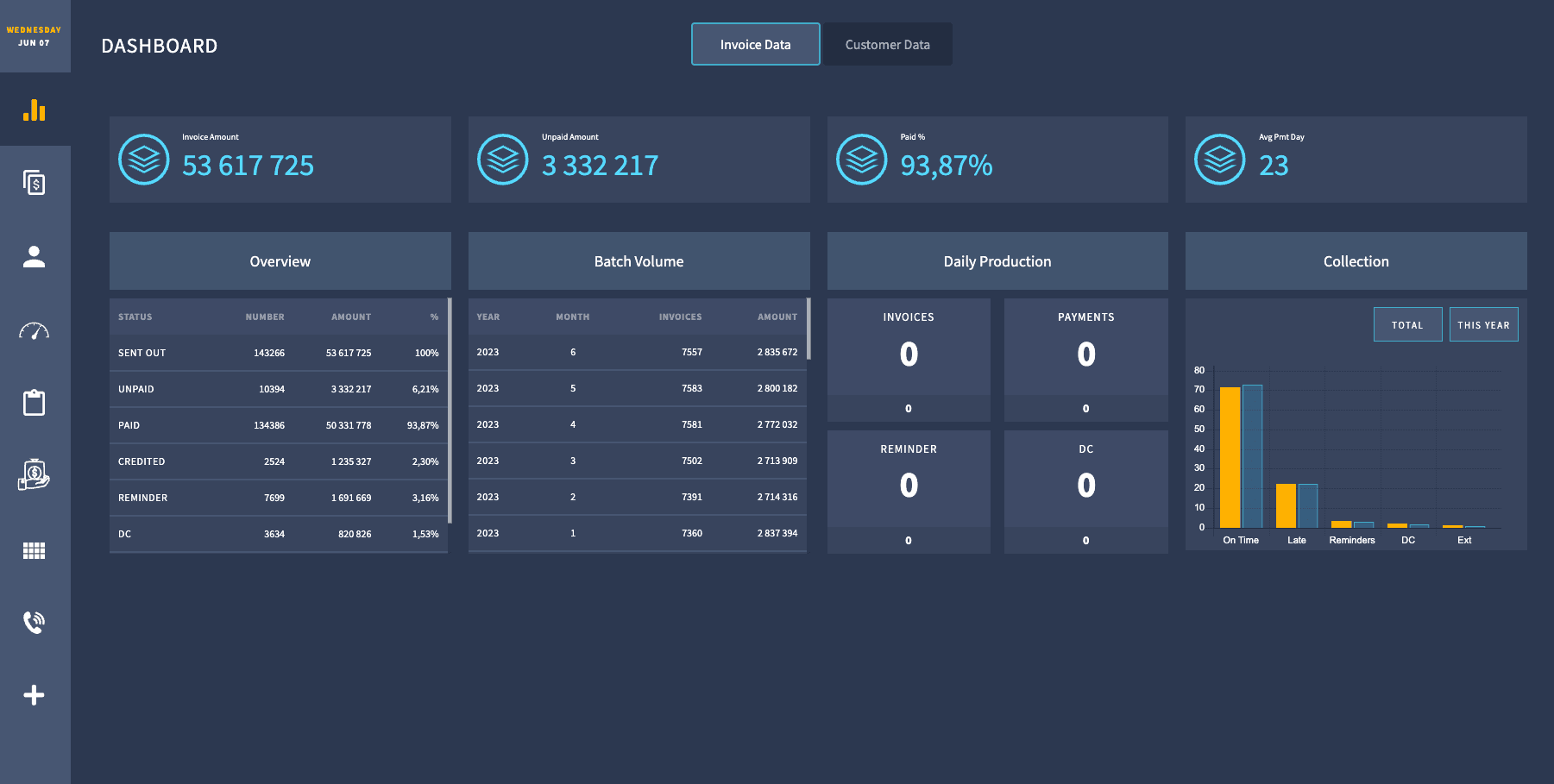Click the layered icon on the Paid % card
1554x784 pixels.
click(860, 160)
